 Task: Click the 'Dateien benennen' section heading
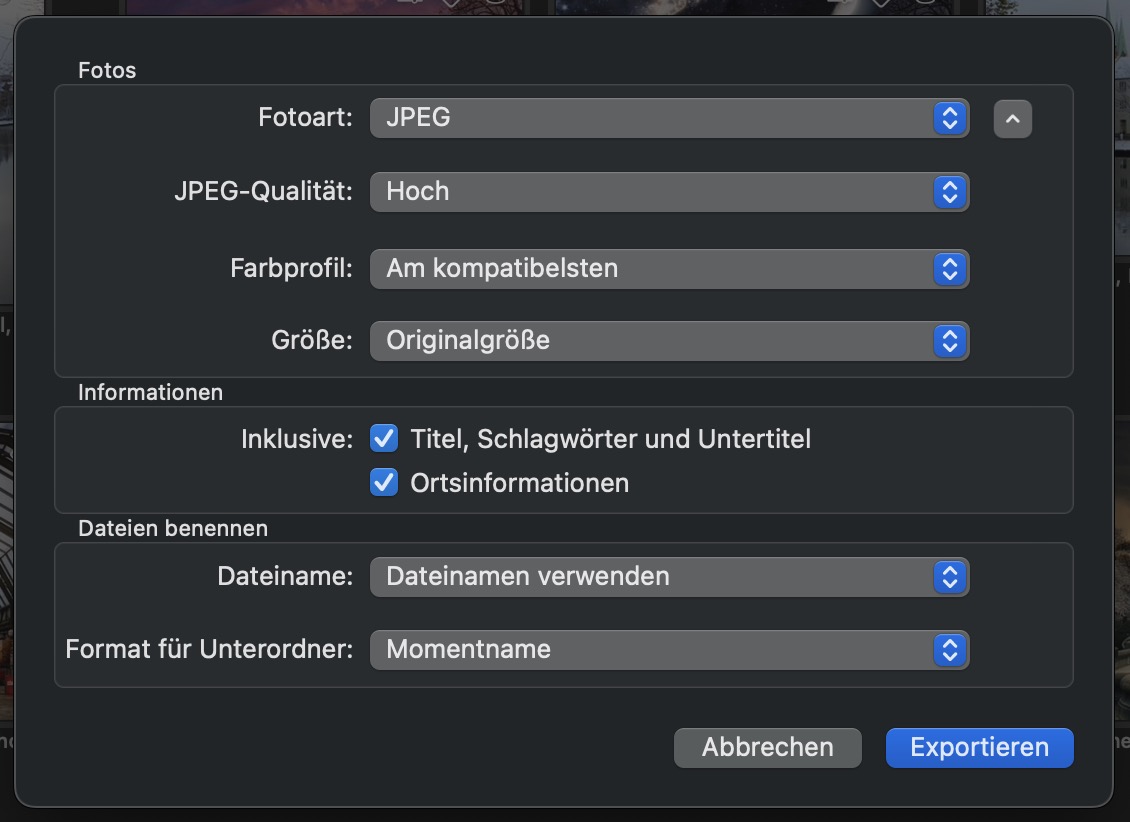pos(173,527)
